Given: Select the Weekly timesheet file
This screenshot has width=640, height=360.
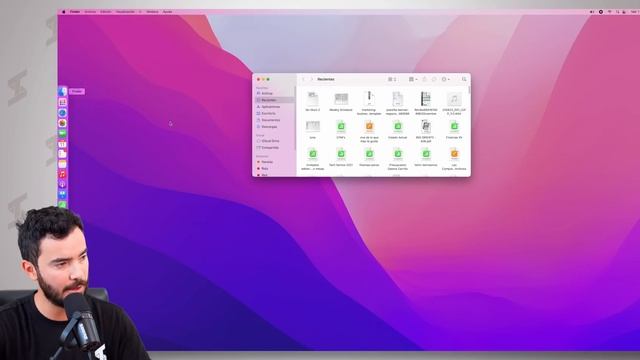Looking at the screenshot, I should coord(341,102).
